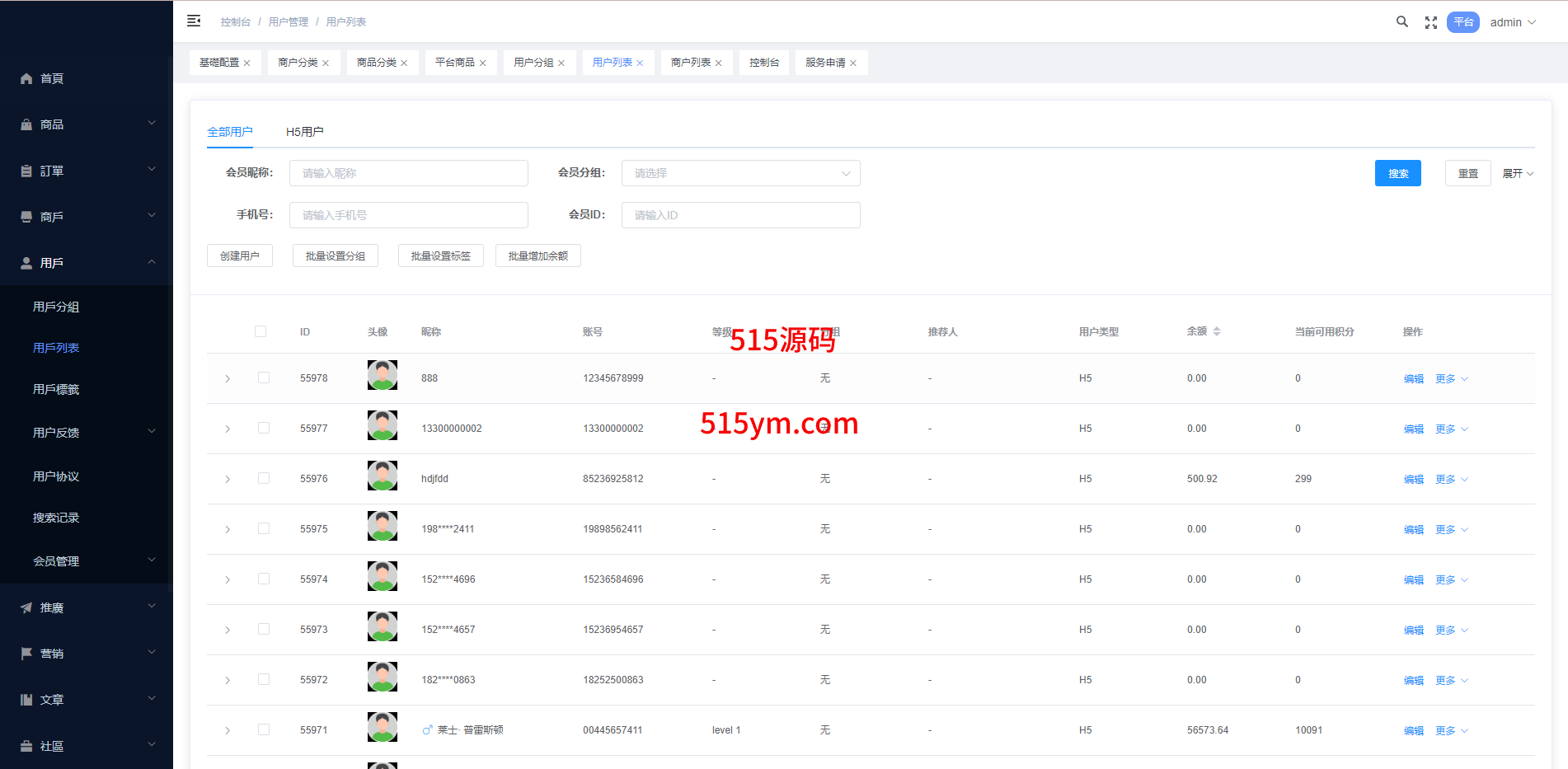Screen dimensions: 1568x769
Task: Open the search magnifier icon in header
Action: (x=1401, y=22)
